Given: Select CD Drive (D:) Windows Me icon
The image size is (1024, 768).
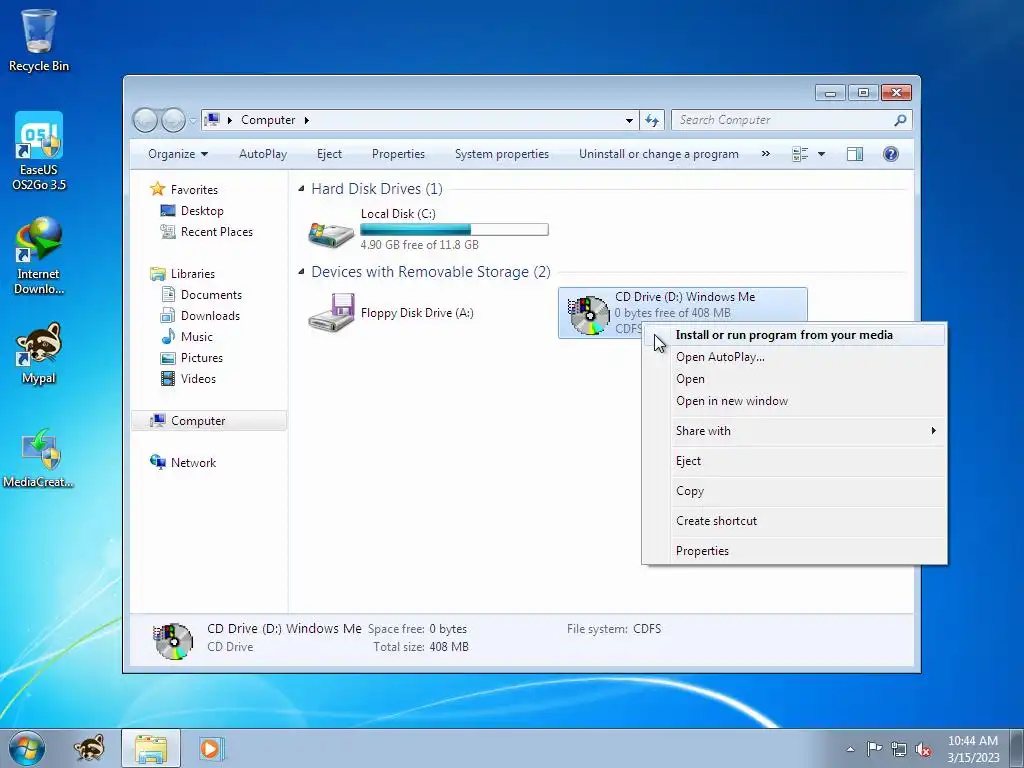Looking at the screenshot, I should tap(589, 315).
